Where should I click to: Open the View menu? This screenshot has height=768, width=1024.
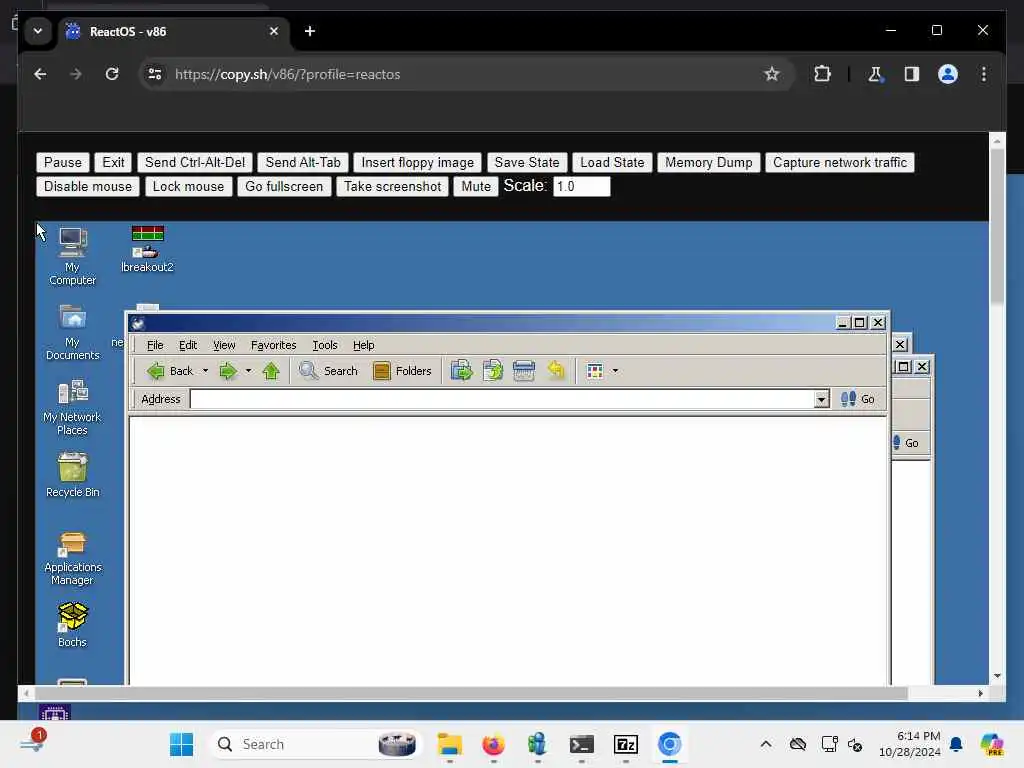224,345
